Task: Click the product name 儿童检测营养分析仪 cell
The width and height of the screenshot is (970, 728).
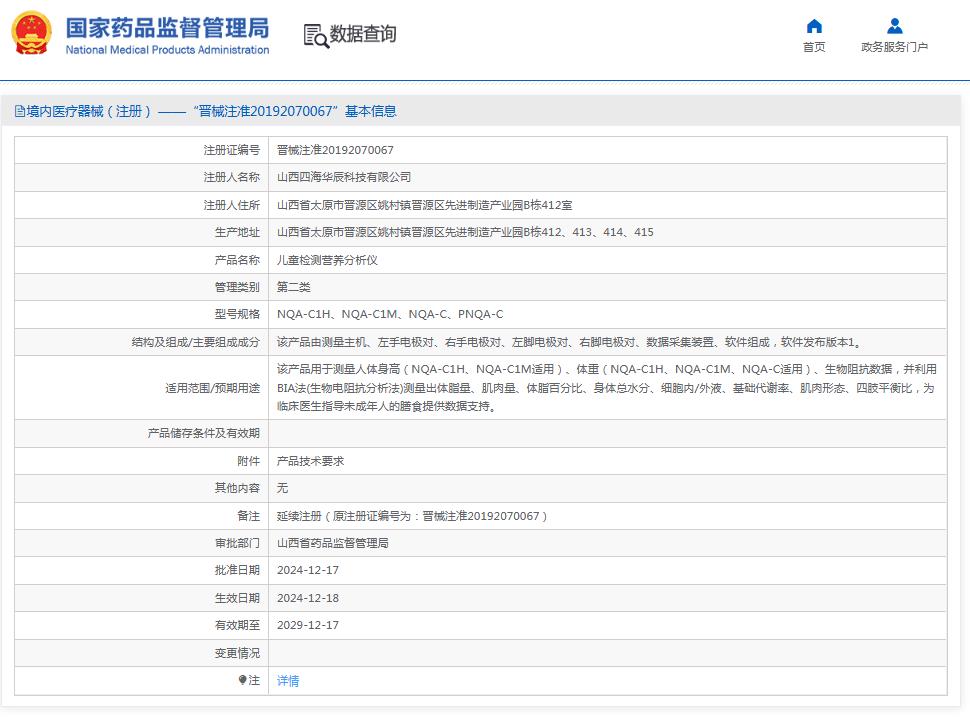Action: 328,259
